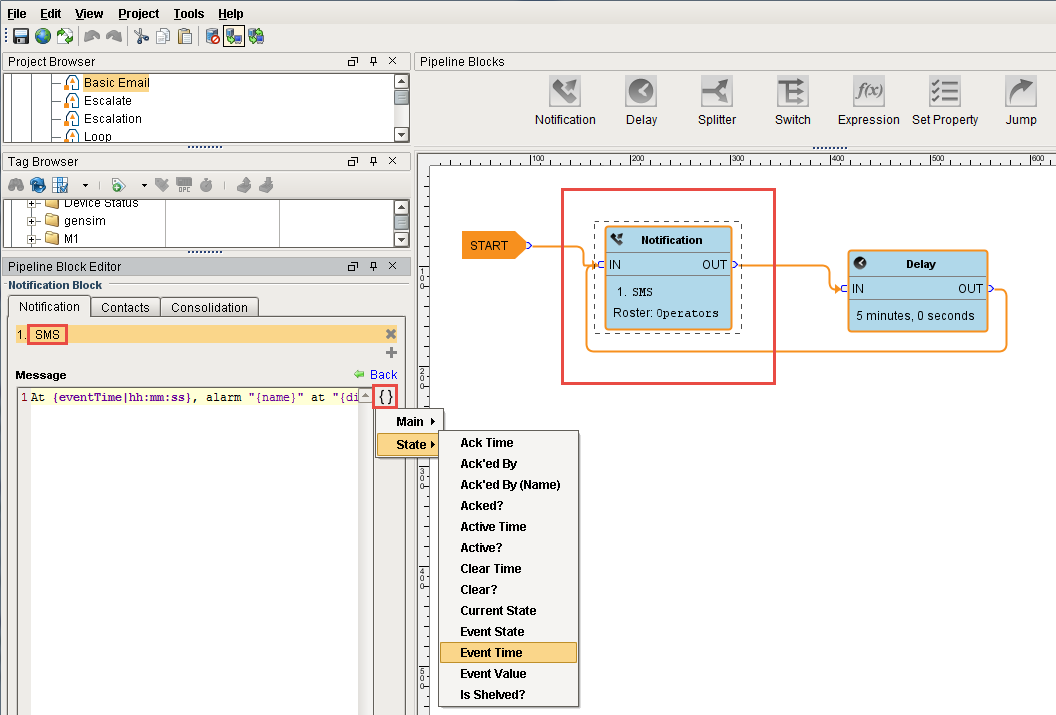
Task: Toggle pin on the Project Browser panel
Action: click(373, 62)
